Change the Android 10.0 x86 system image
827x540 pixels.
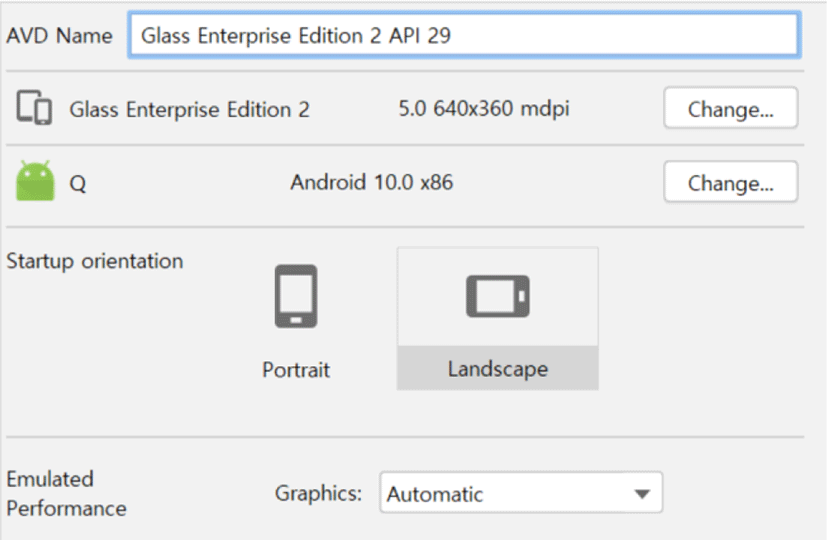coord(730,182)
